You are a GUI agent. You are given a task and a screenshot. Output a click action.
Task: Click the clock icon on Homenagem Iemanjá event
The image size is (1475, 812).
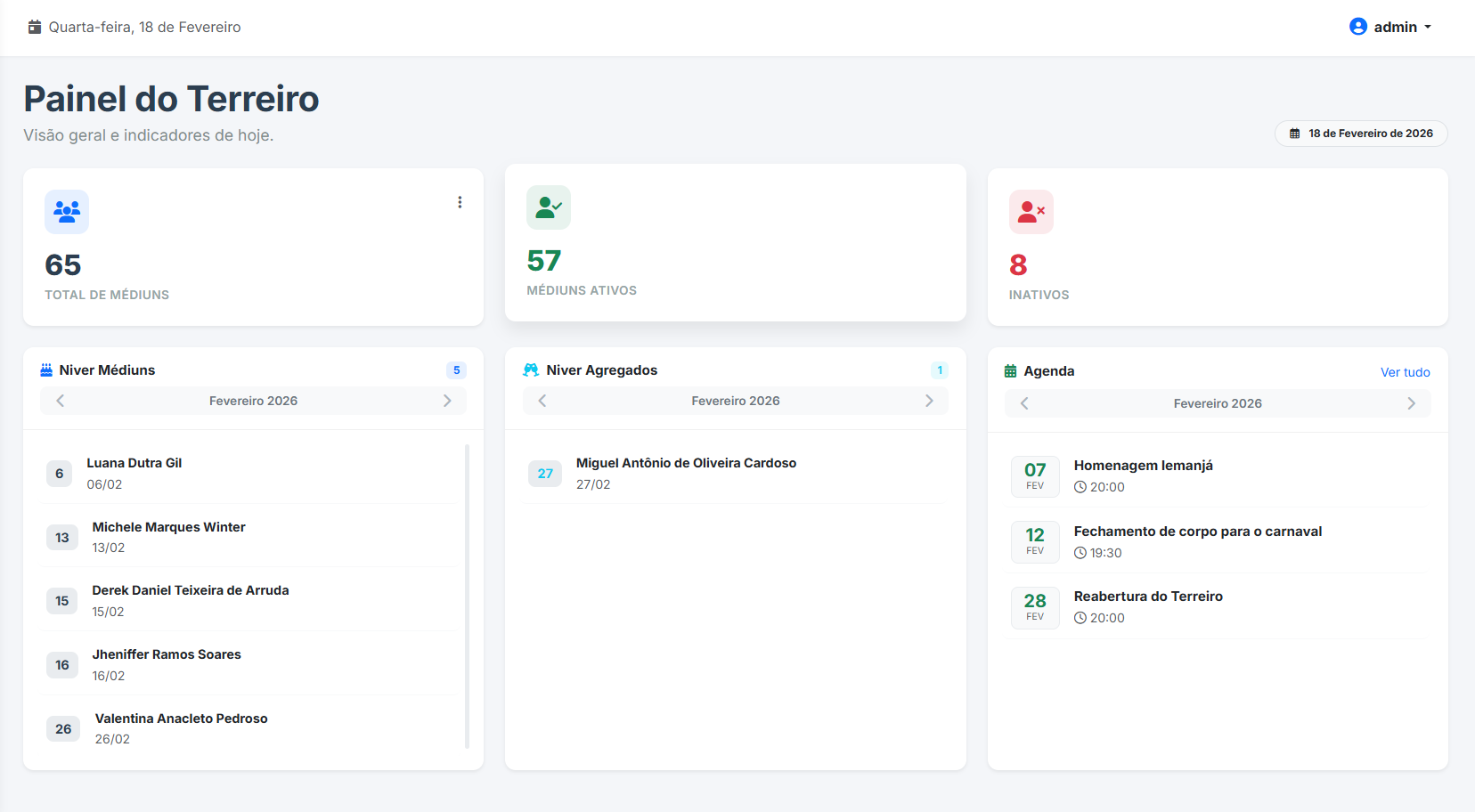[x=1080, y=487]
